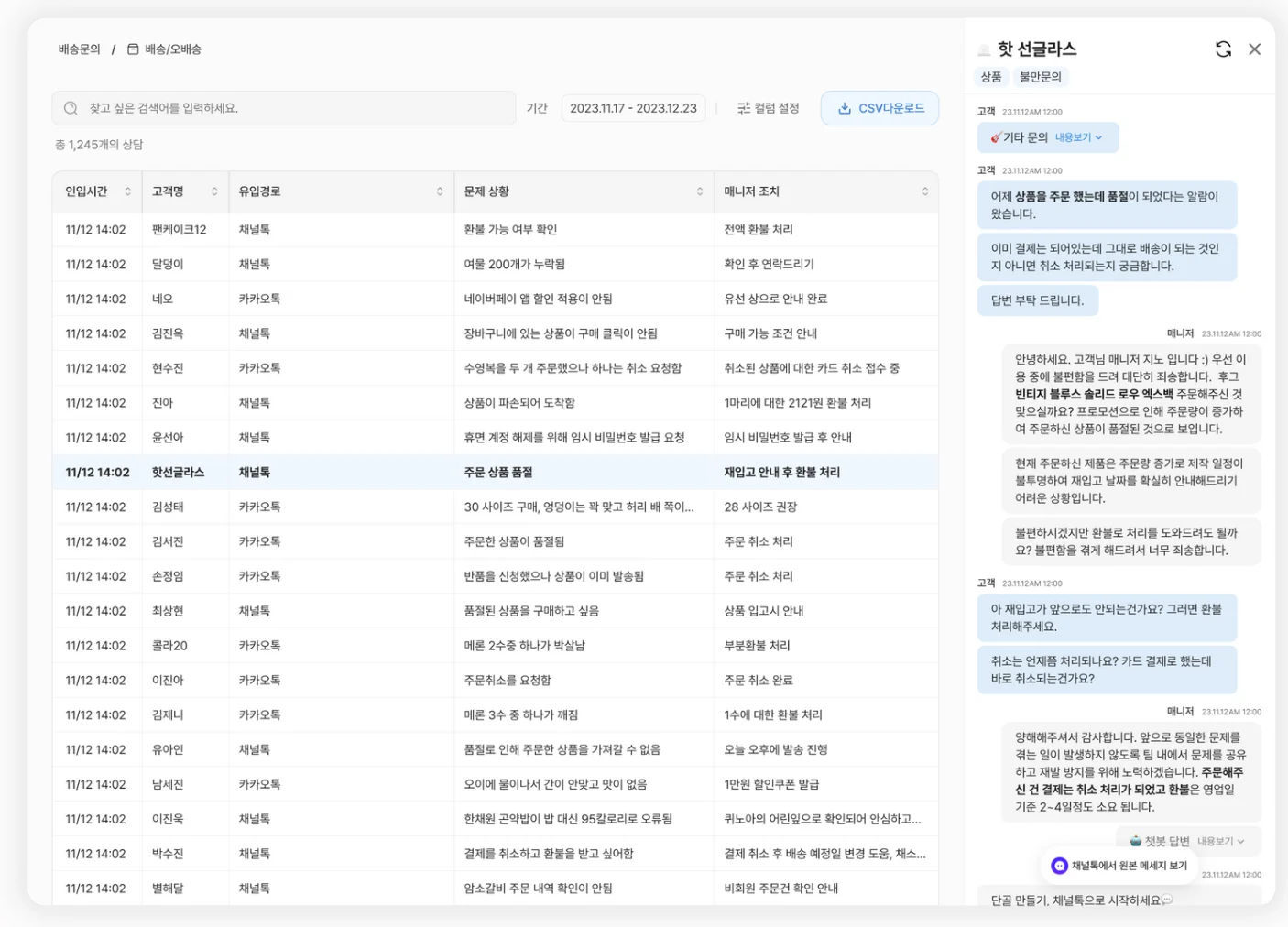Select the 불만문의 tag
The image size is (1288, 927).
(x=1040, y=77)
